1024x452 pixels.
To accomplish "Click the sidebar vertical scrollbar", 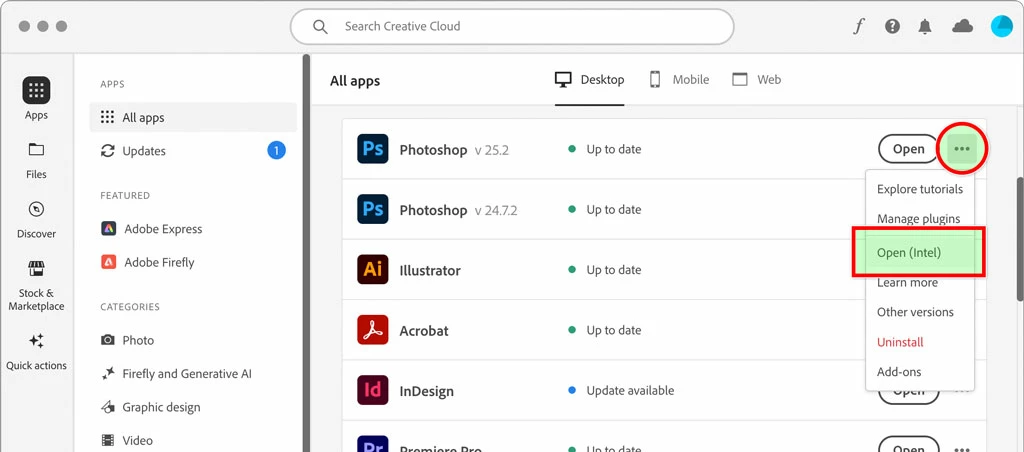I will (306, 253).
